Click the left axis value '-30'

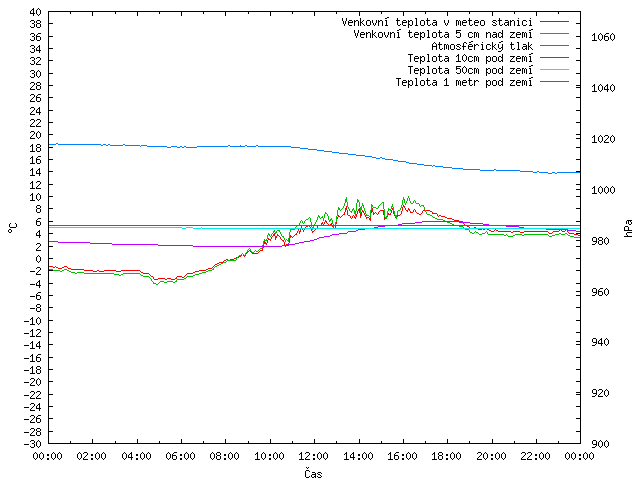click(33, 444)
